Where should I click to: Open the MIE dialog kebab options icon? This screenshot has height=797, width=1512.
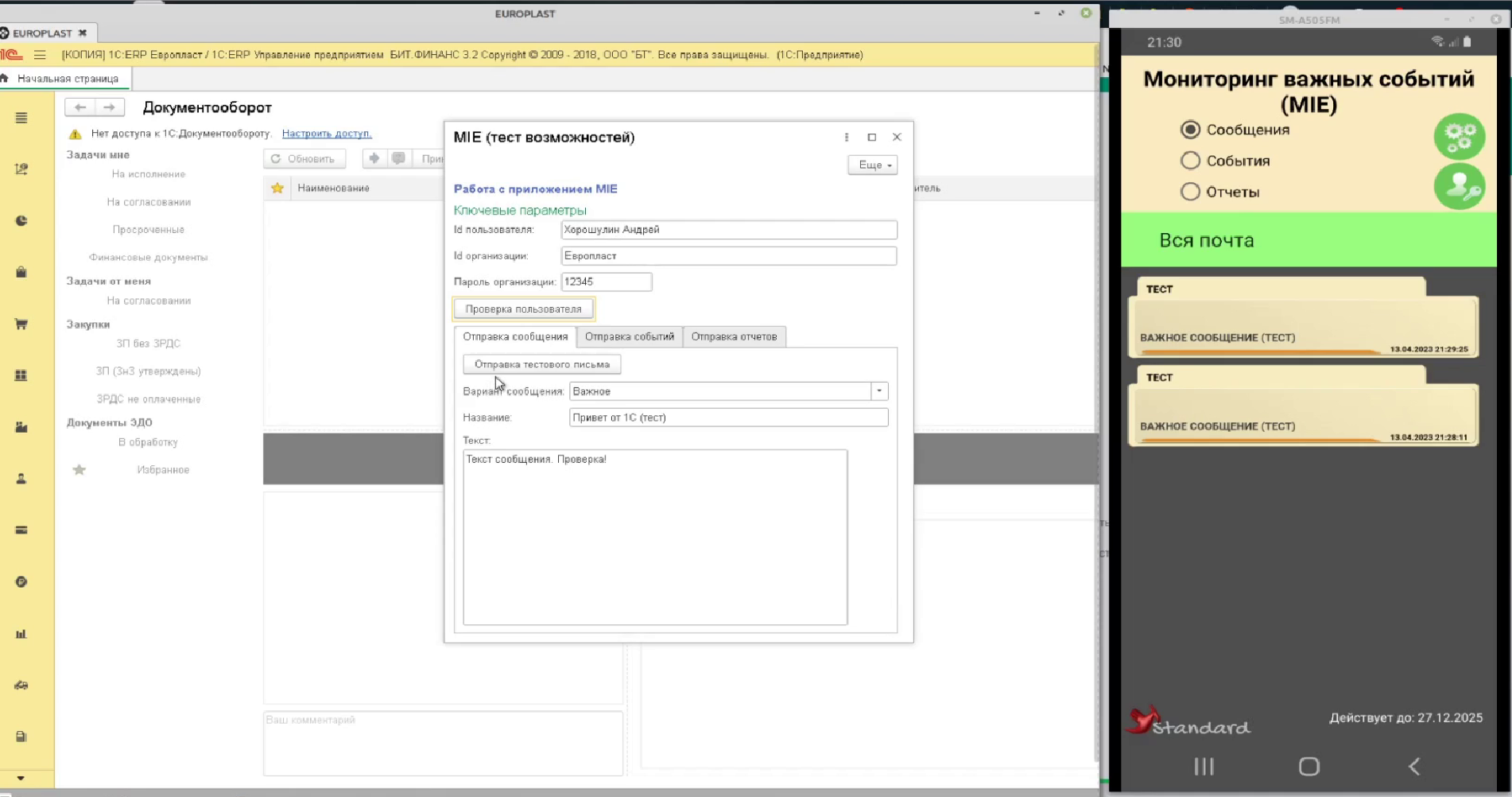[x=847, y=137]
